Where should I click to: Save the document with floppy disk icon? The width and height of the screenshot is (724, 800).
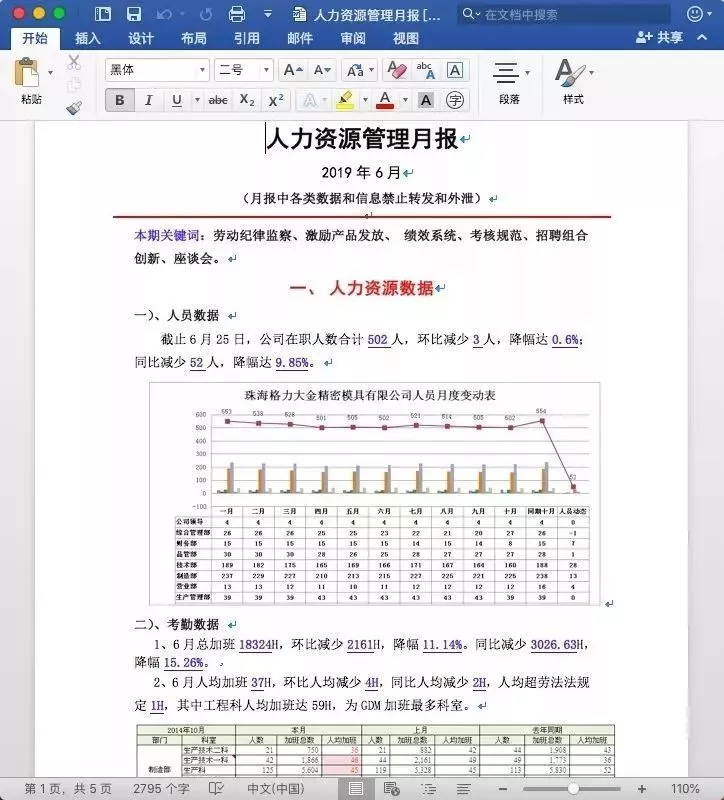[x=134, y=14]
